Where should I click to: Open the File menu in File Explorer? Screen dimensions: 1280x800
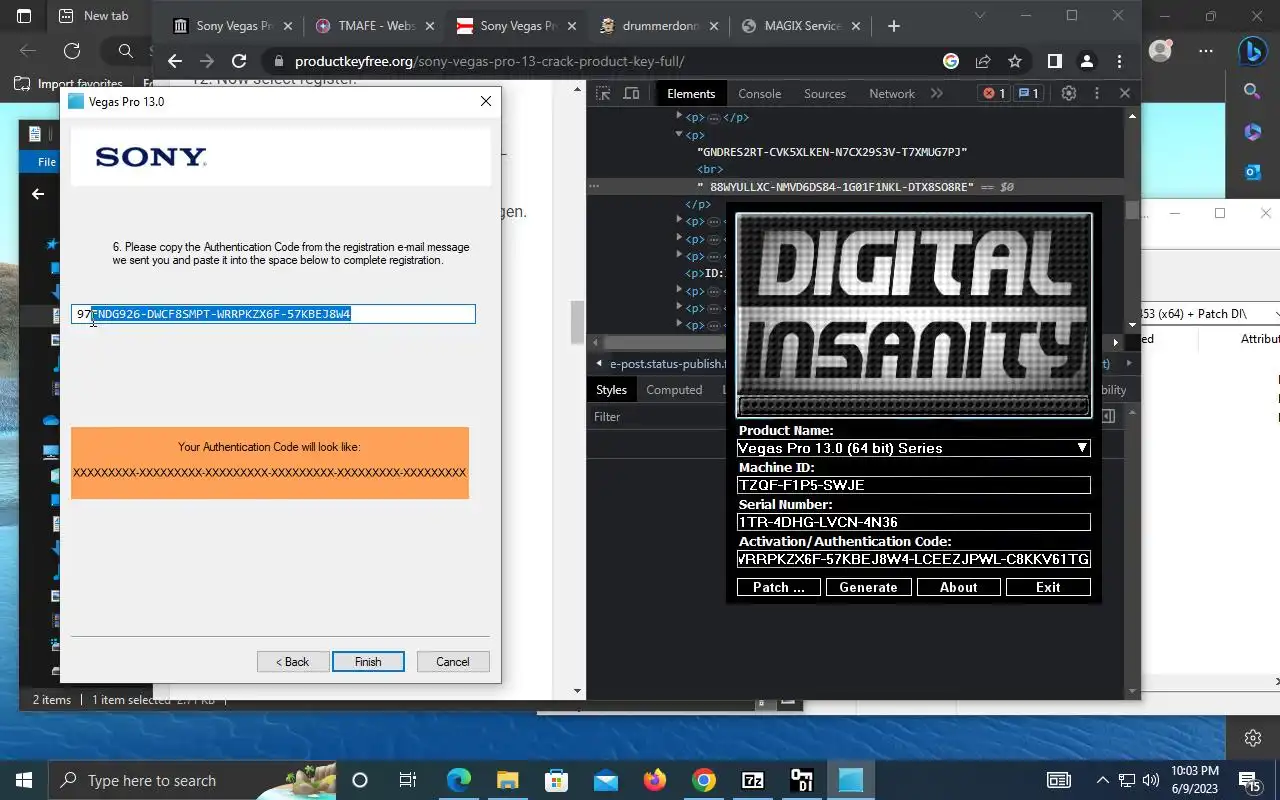pos(47,161)
